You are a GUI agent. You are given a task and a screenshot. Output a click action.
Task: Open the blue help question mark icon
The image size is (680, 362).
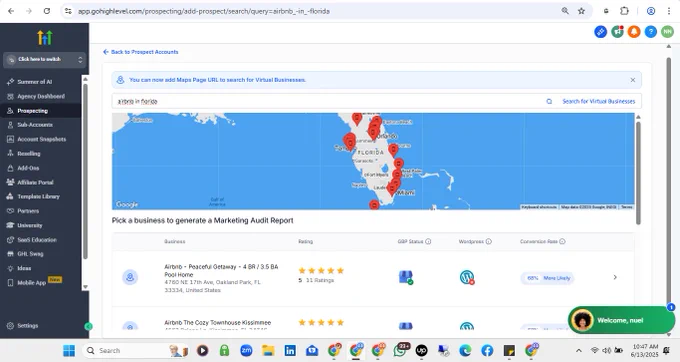(651, 32)
